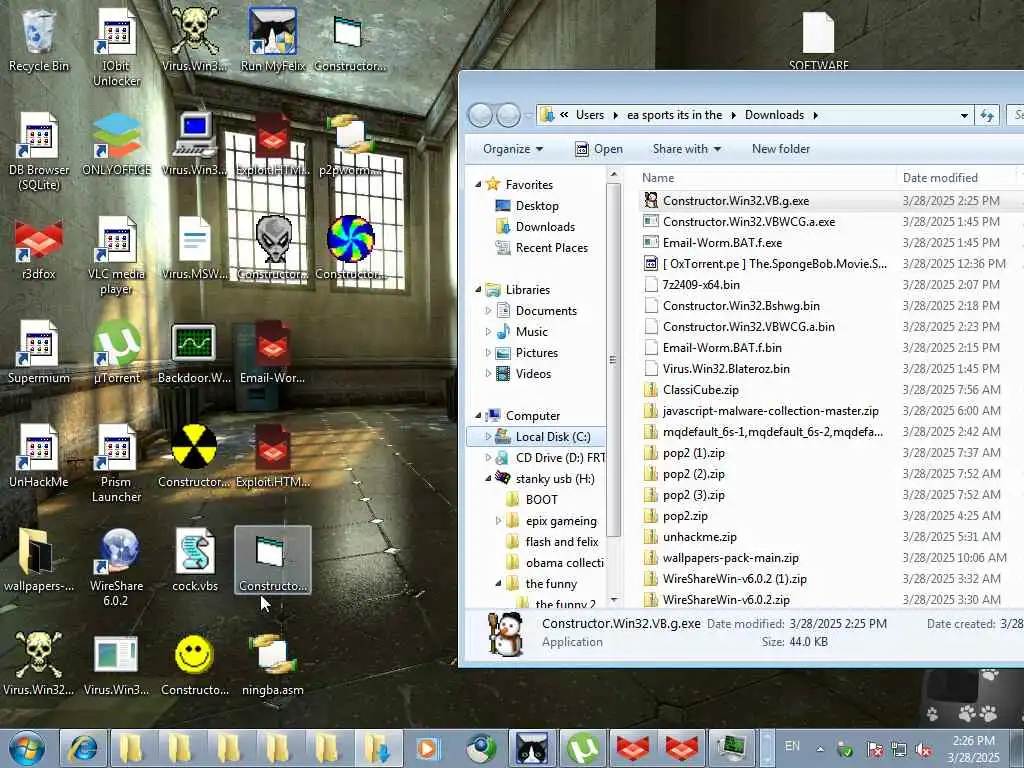Launch IObit Unlocker from desktop

[116, 47]
